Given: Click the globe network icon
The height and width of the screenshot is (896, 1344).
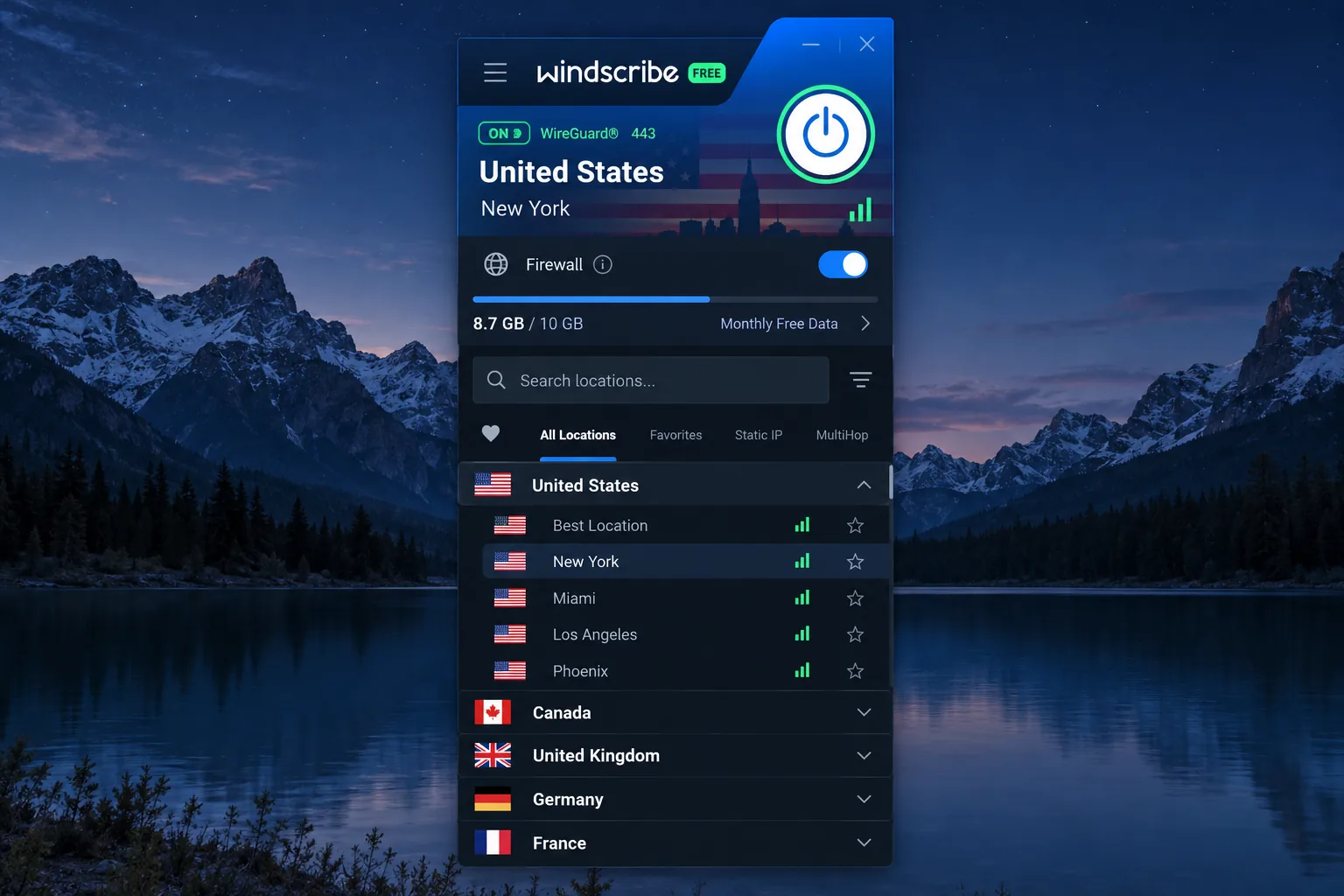Looking at the screenshot, I should (x=496, y=264).
